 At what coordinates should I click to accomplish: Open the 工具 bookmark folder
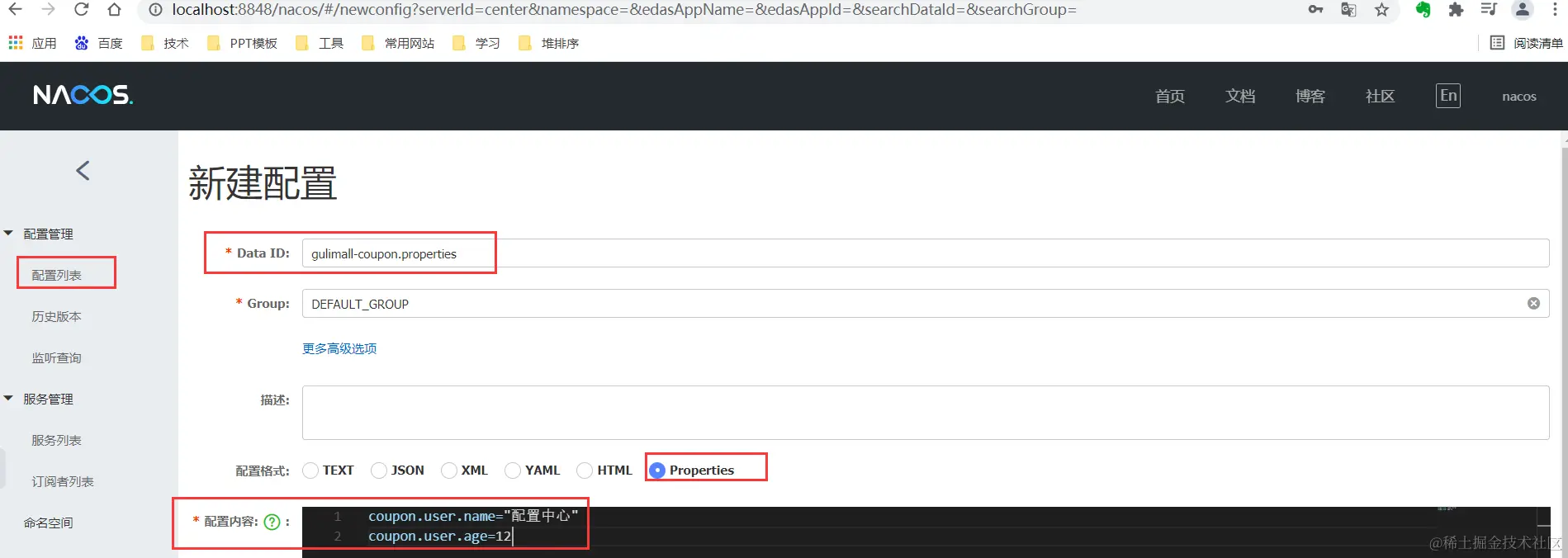[x=320, y=43]
